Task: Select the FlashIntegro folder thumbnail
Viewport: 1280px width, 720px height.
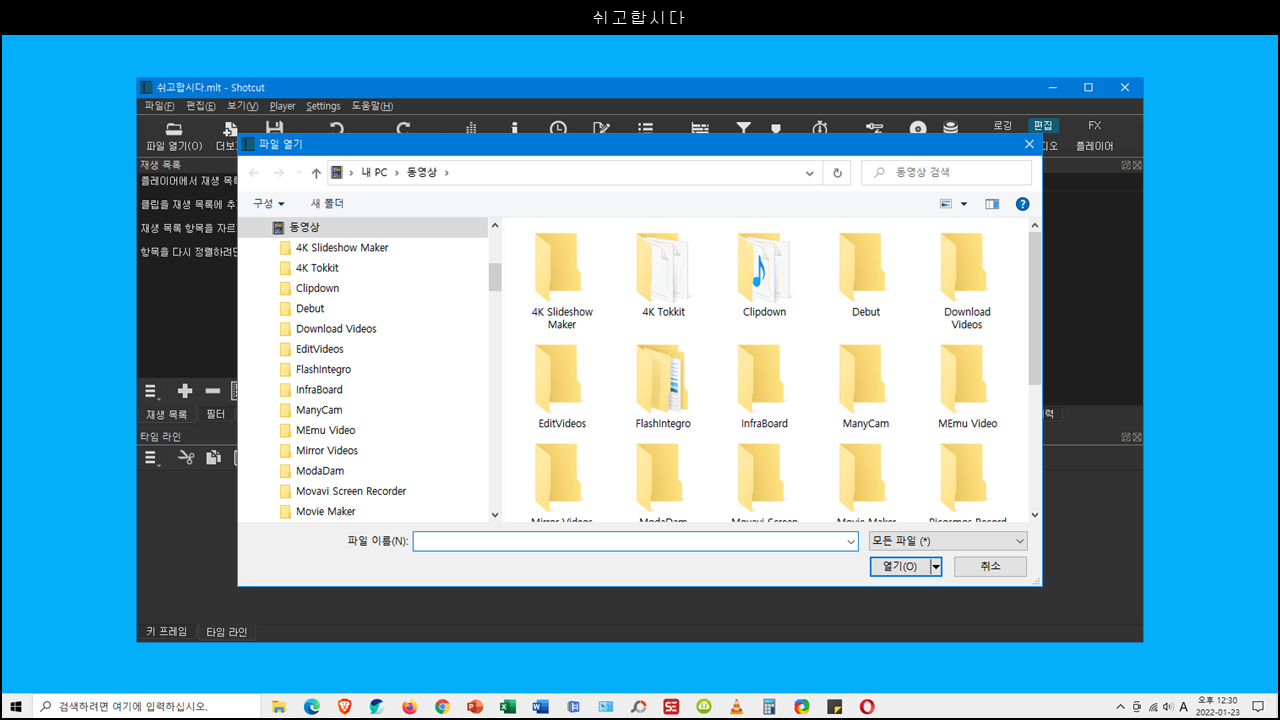Action: point(663,387)
